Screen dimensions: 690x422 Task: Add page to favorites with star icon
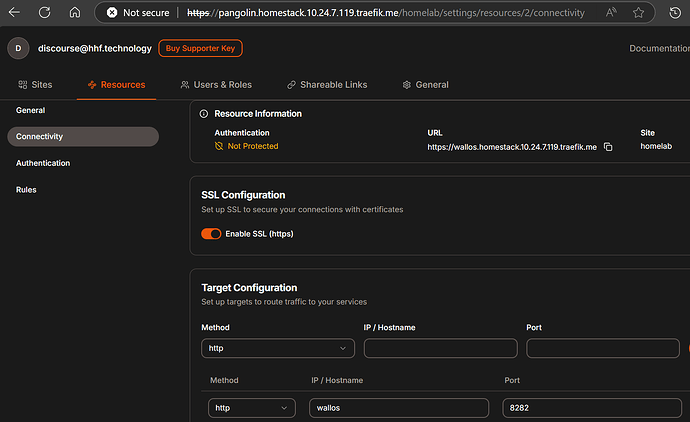(638, 12)
